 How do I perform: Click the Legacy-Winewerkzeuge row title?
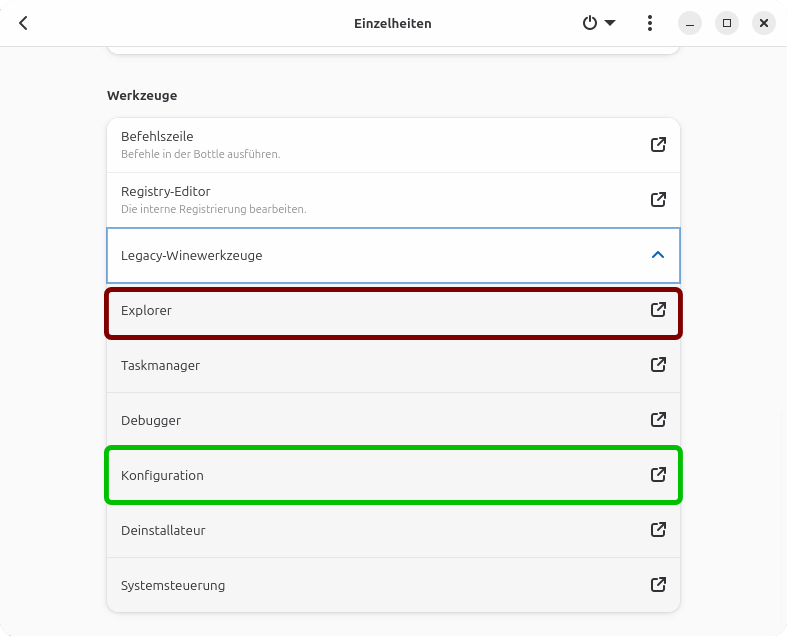(x=191, y=255)
